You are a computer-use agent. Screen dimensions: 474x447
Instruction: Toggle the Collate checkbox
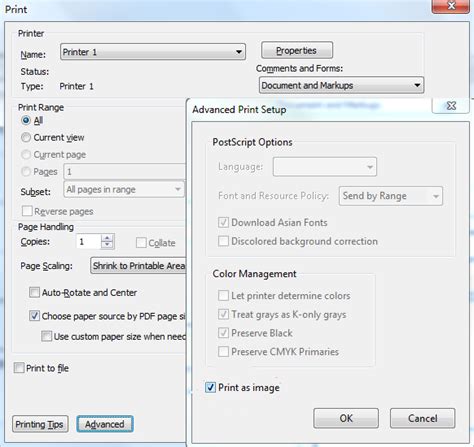point(141,243)
